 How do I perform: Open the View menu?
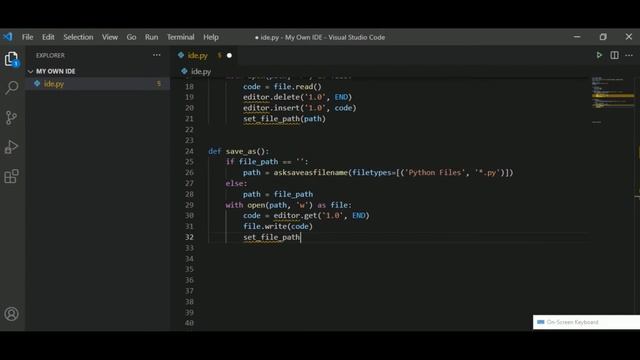pyautogui.click(x=110, y=37)
